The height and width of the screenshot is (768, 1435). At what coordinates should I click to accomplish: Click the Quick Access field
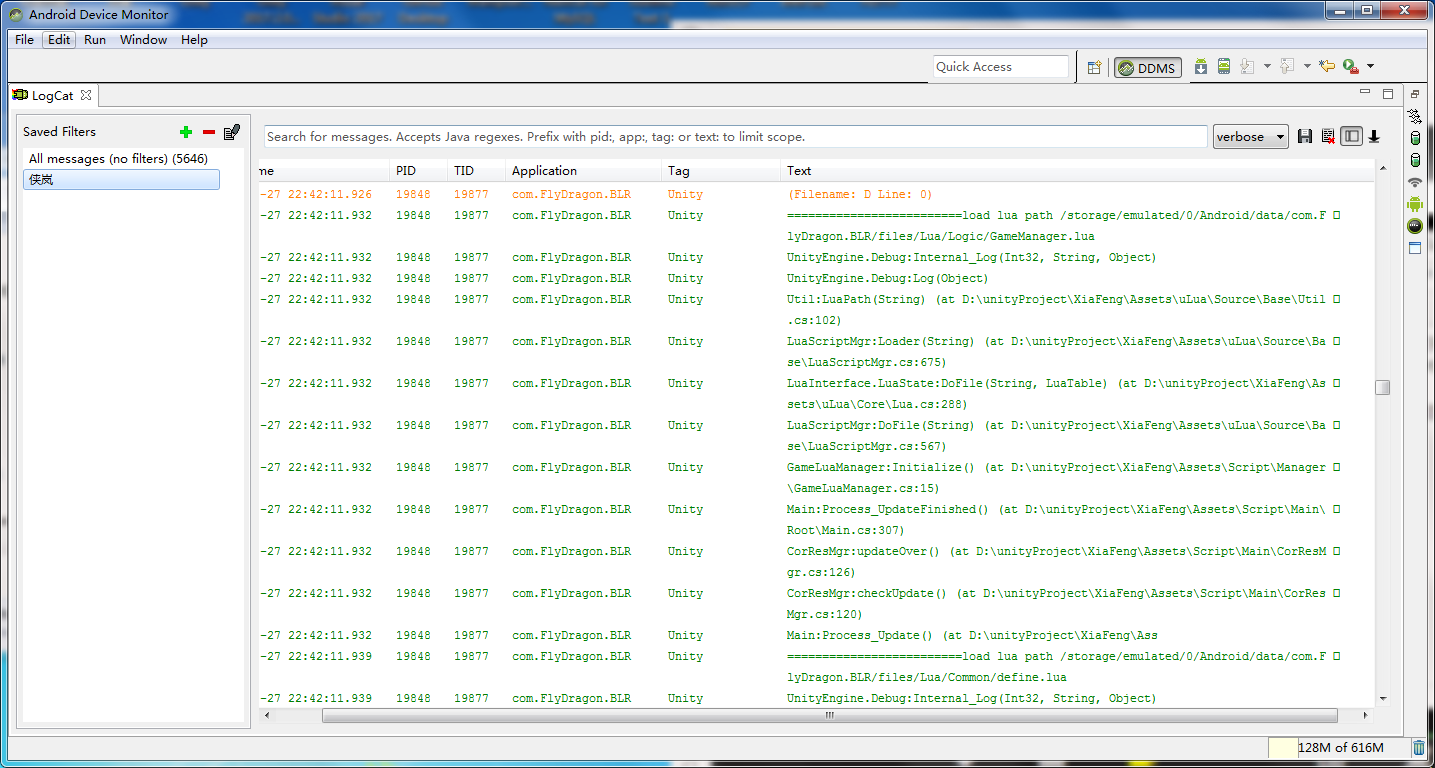1001,67
